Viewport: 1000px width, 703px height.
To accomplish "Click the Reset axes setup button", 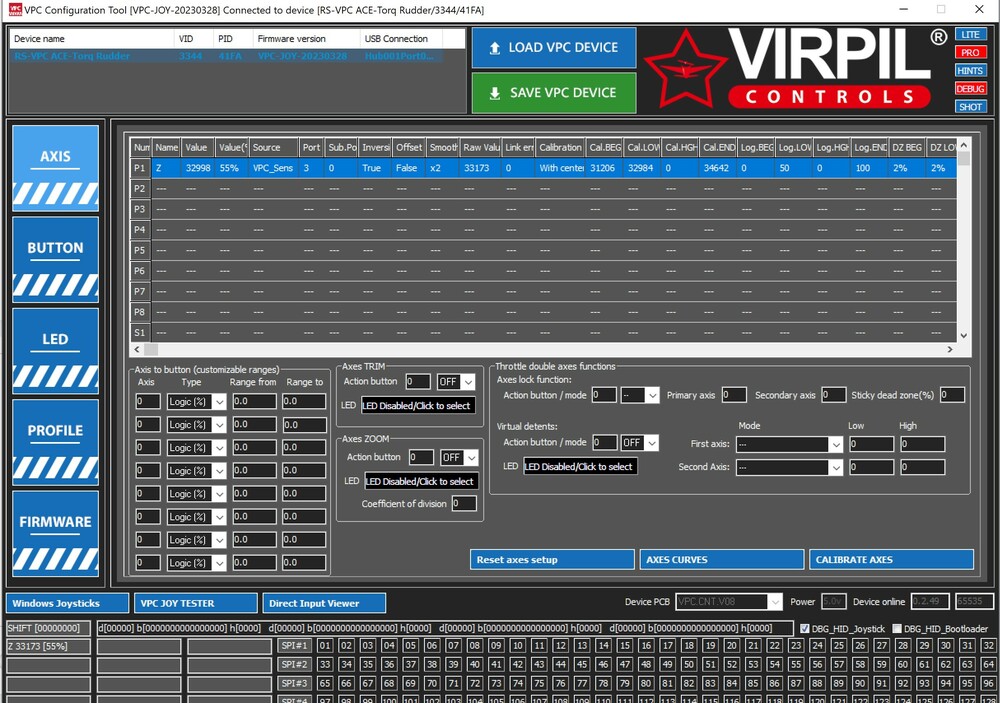I will (x=552, y=559).
